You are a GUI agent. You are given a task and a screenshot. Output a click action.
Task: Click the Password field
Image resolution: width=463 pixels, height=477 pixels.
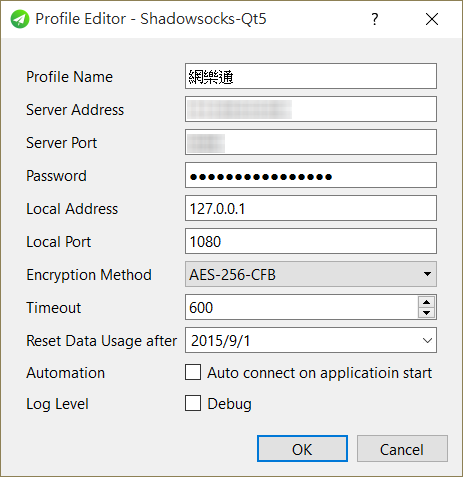311,175
